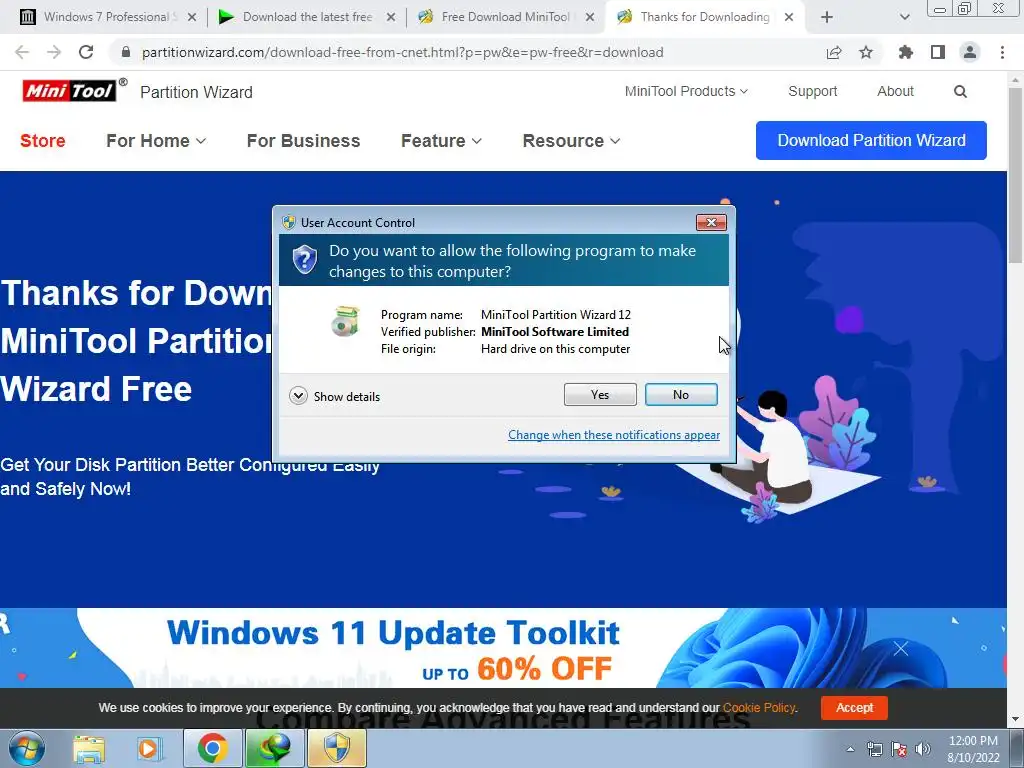Click the Download Partition Wizard button
1024x768 pixels.
tap(871, 140)
